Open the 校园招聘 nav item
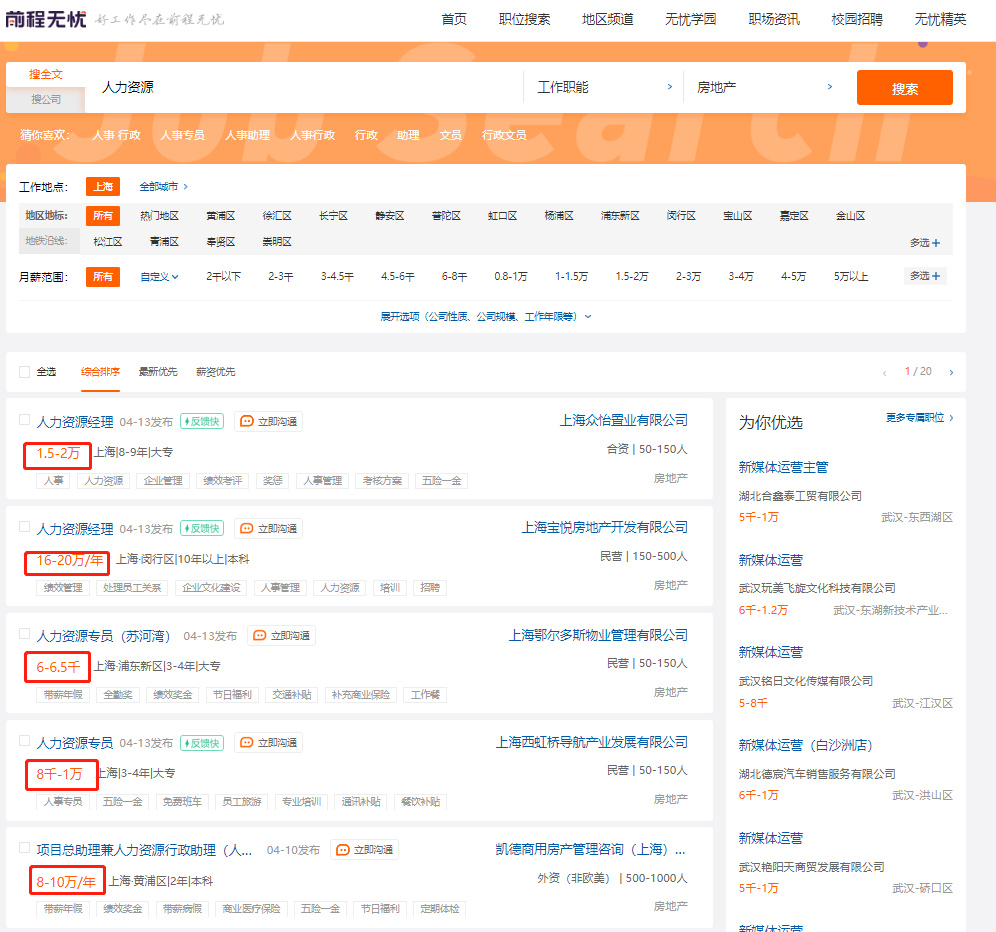 [x=857, y=20]
